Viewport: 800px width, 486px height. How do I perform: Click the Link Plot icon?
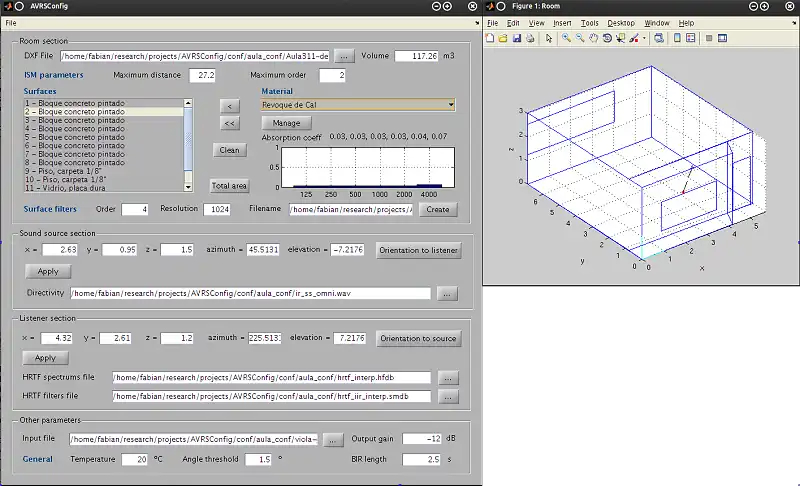[x=659, y=38]
